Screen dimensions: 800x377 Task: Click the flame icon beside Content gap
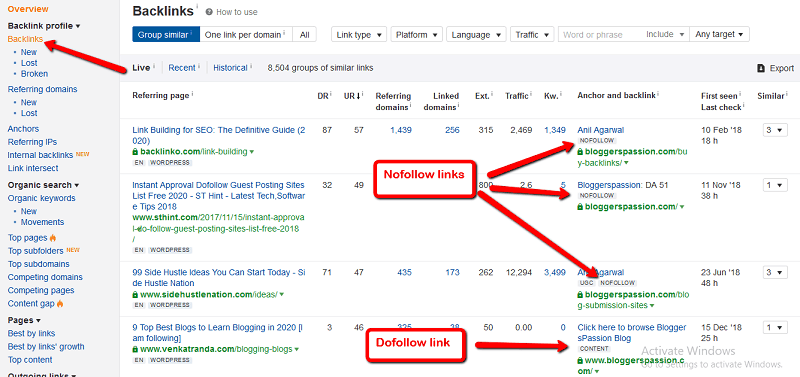[x=60, y=304]
